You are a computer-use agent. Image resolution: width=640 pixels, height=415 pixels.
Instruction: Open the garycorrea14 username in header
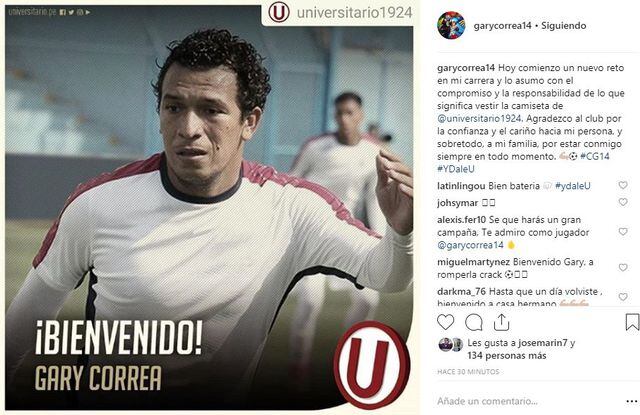[502, 26]
